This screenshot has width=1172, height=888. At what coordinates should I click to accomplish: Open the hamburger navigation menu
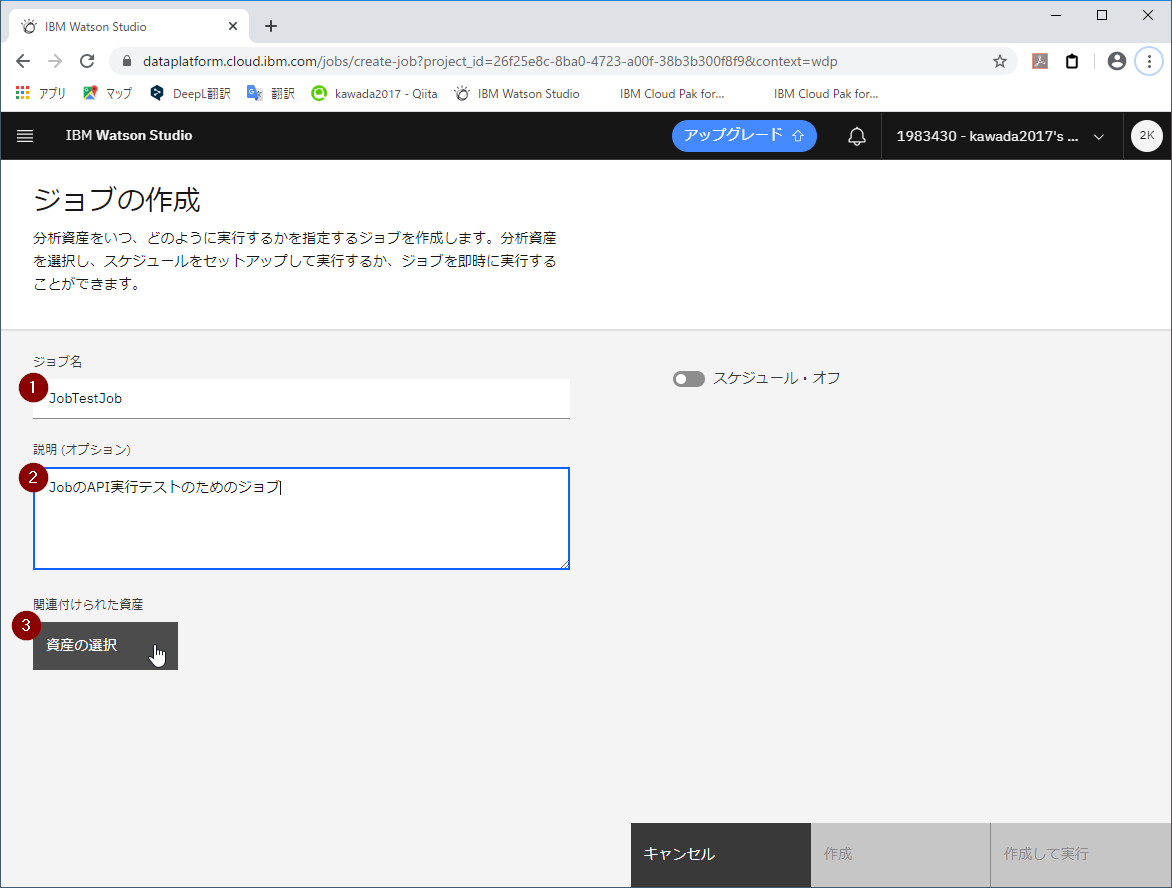[x=25, y=136]
